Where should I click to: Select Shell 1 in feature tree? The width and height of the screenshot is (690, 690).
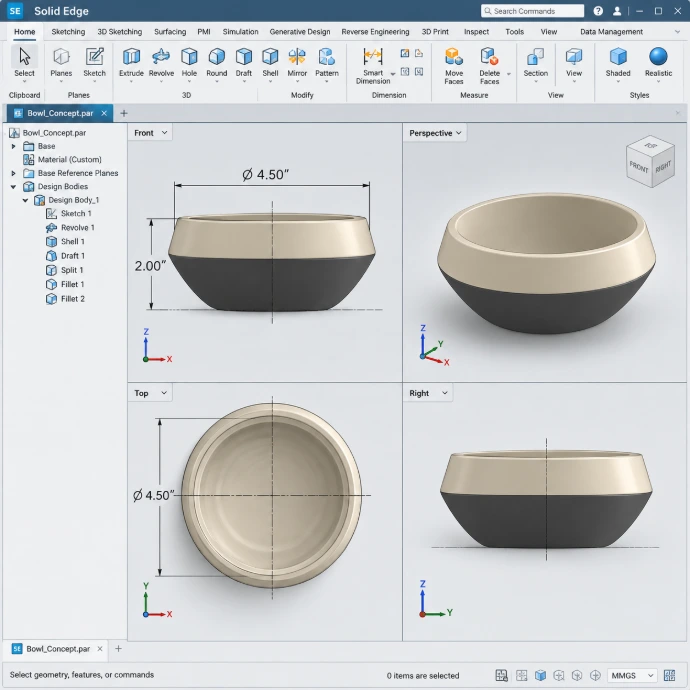(66, 242)
